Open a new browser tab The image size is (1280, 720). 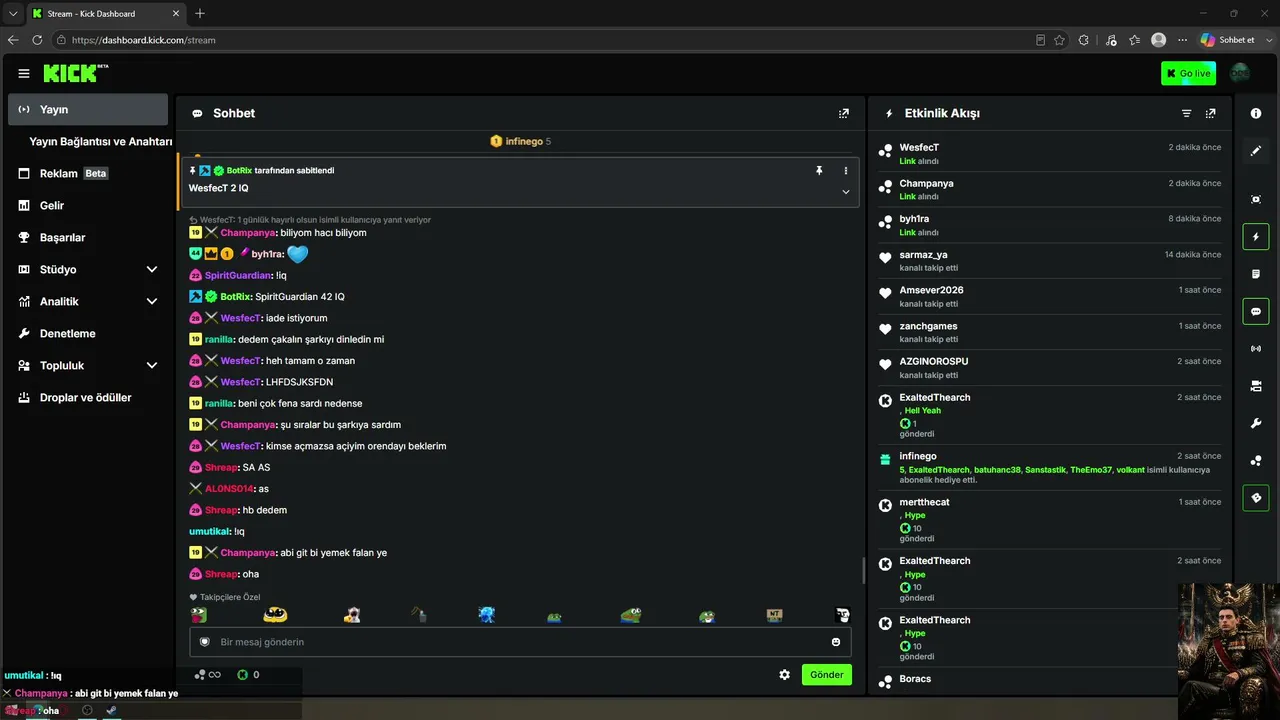click(x=200, y=14)
